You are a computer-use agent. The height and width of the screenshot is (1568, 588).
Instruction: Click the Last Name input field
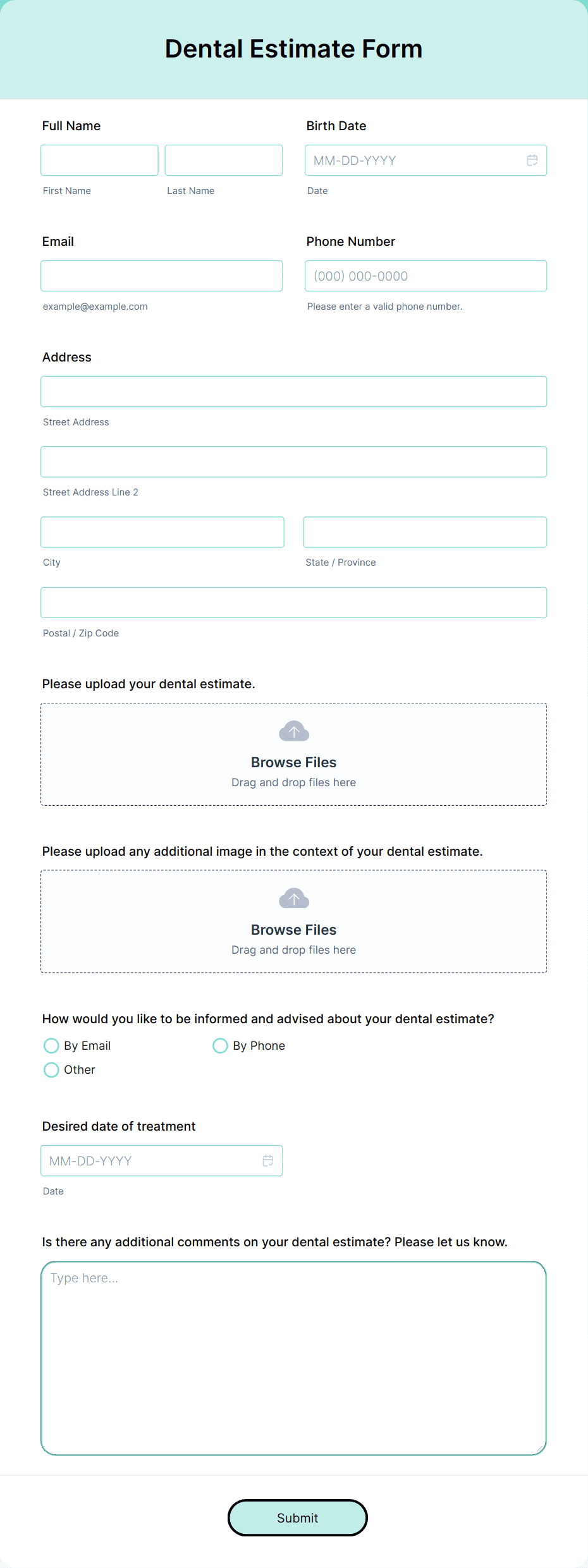click(x=223, y=160)
